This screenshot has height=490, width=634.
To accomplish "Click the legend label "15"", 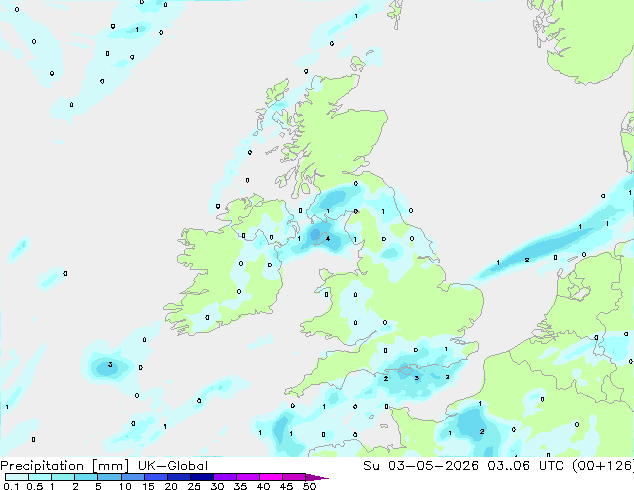I will [x=148, y=486].
